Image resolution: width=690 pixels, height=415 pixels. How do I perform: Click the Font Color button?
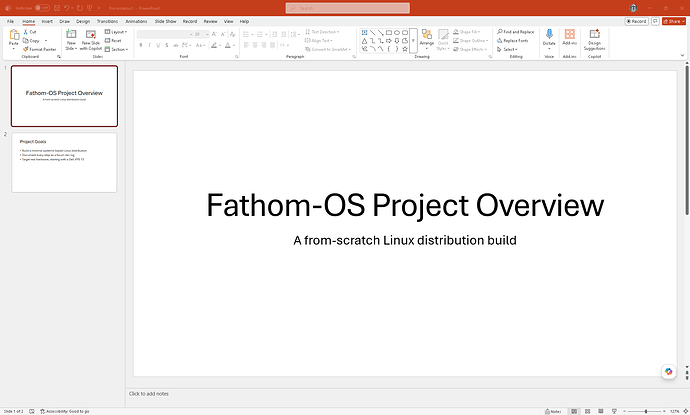pos(228,45)
